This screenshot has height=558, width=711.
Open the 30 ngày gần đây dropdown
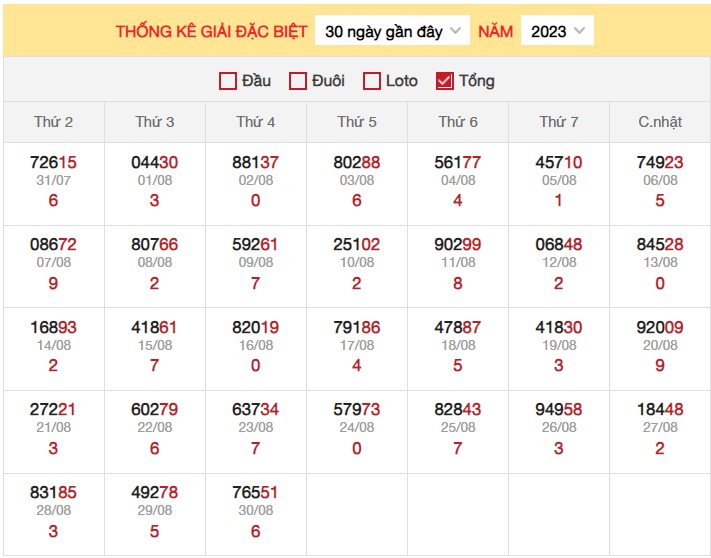click(x=392, y=31)
